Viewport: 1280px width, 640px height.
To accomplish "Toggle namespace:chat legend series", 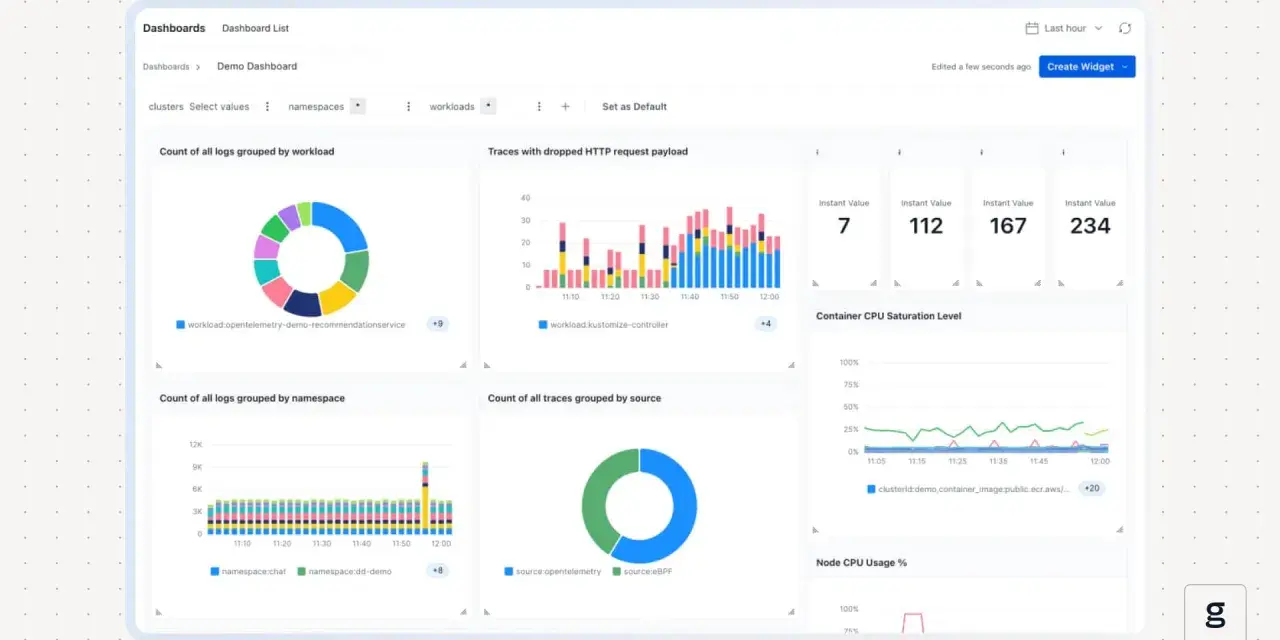I will [x=248, y=571].
